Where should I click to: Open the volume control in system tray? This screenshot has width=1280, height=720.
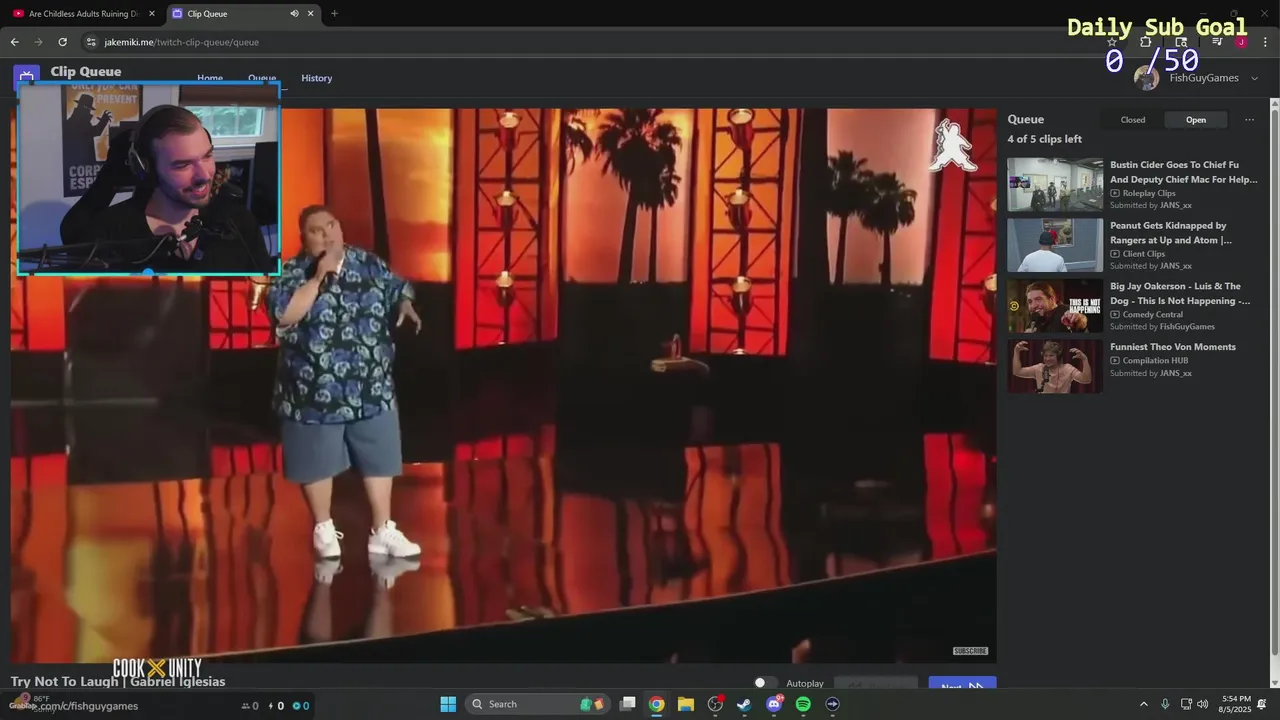click(1202, 704)
